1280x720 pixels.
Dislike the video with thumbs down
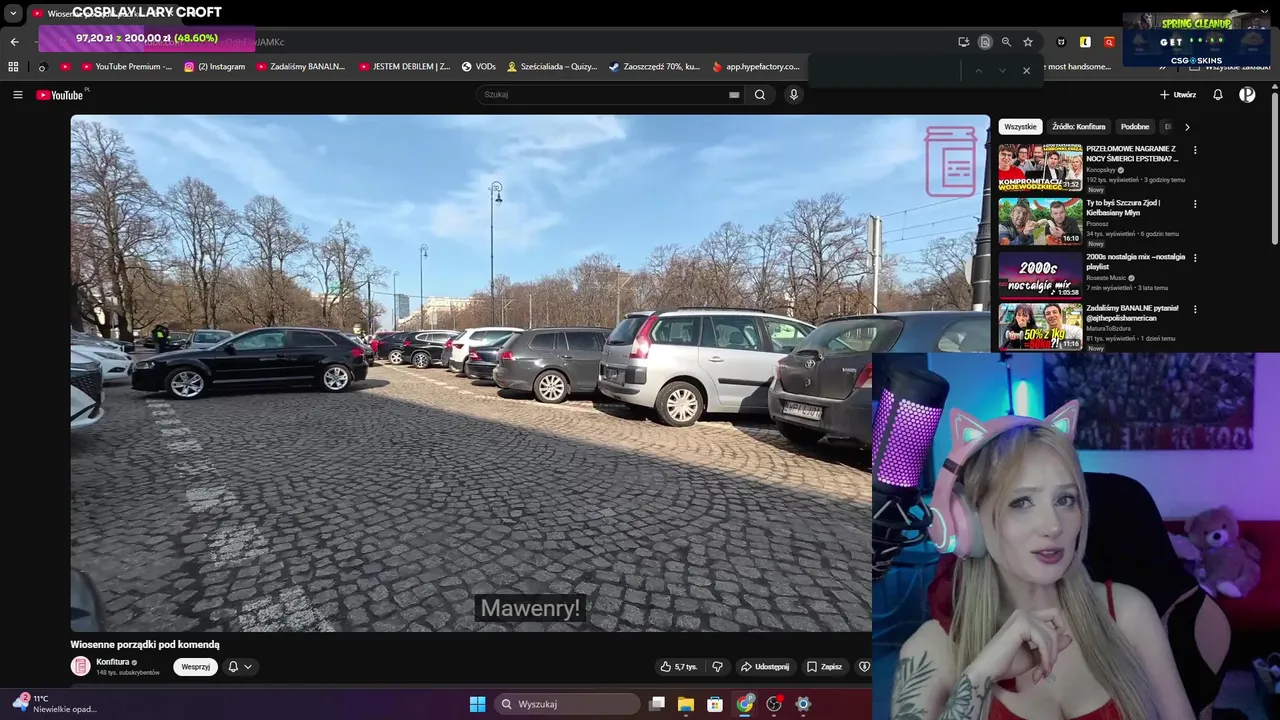click(717, 667)
